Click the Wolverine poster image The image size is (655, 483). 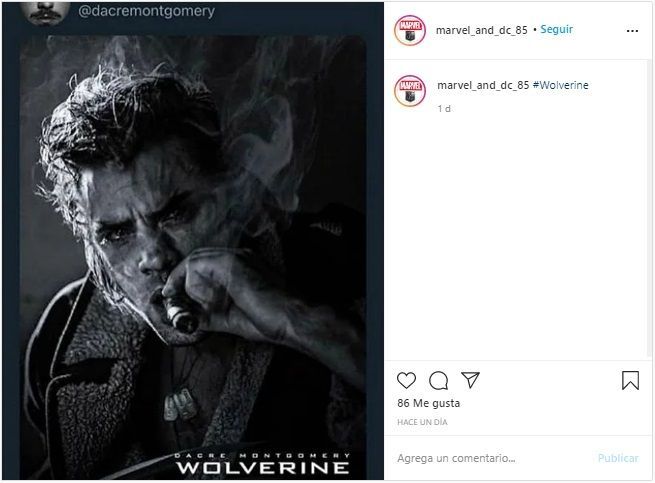[193, 250]
